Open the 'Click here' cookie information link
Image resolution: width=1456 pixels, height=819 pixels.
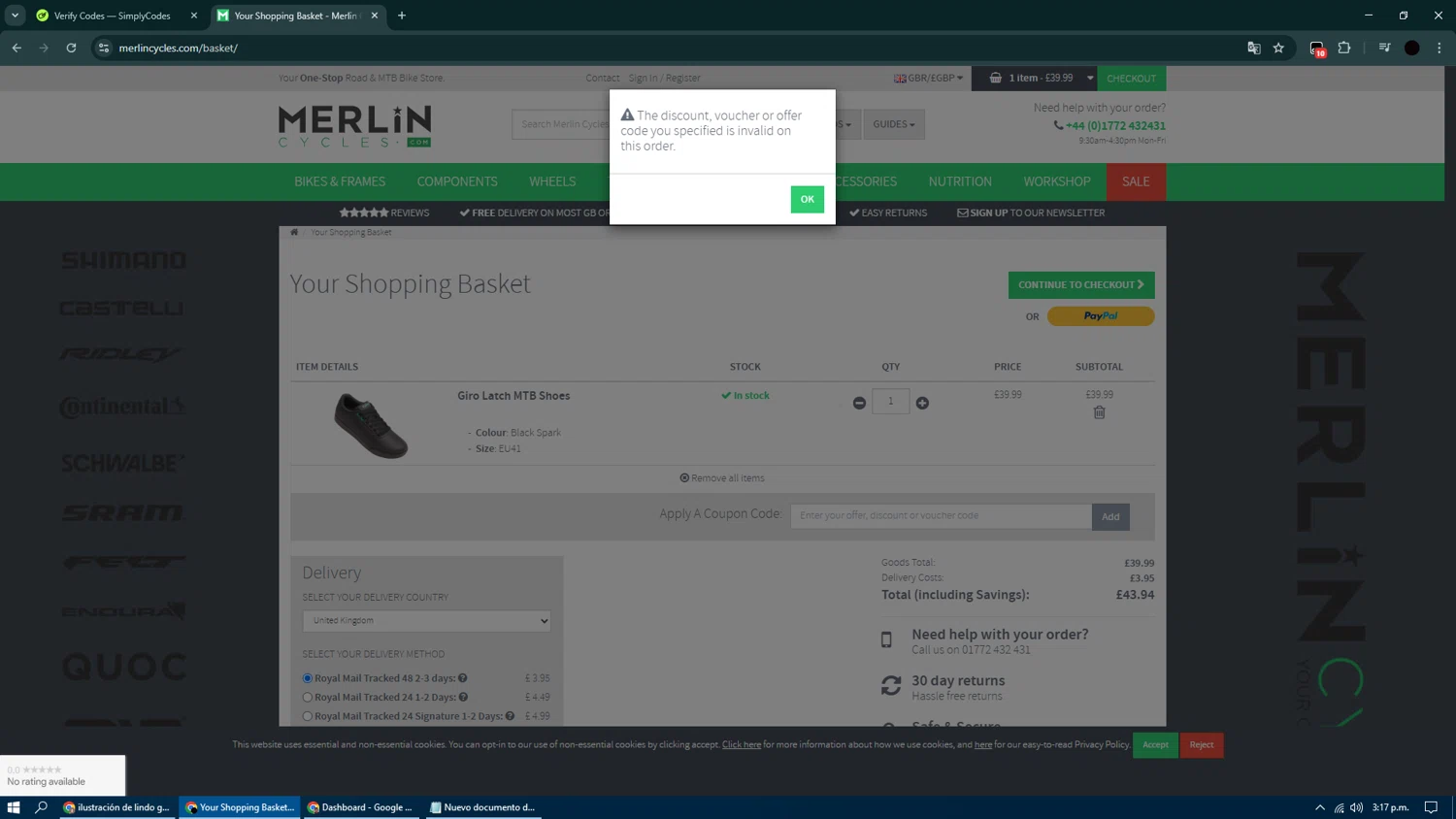pyautogui.click(x=742, y=745)
